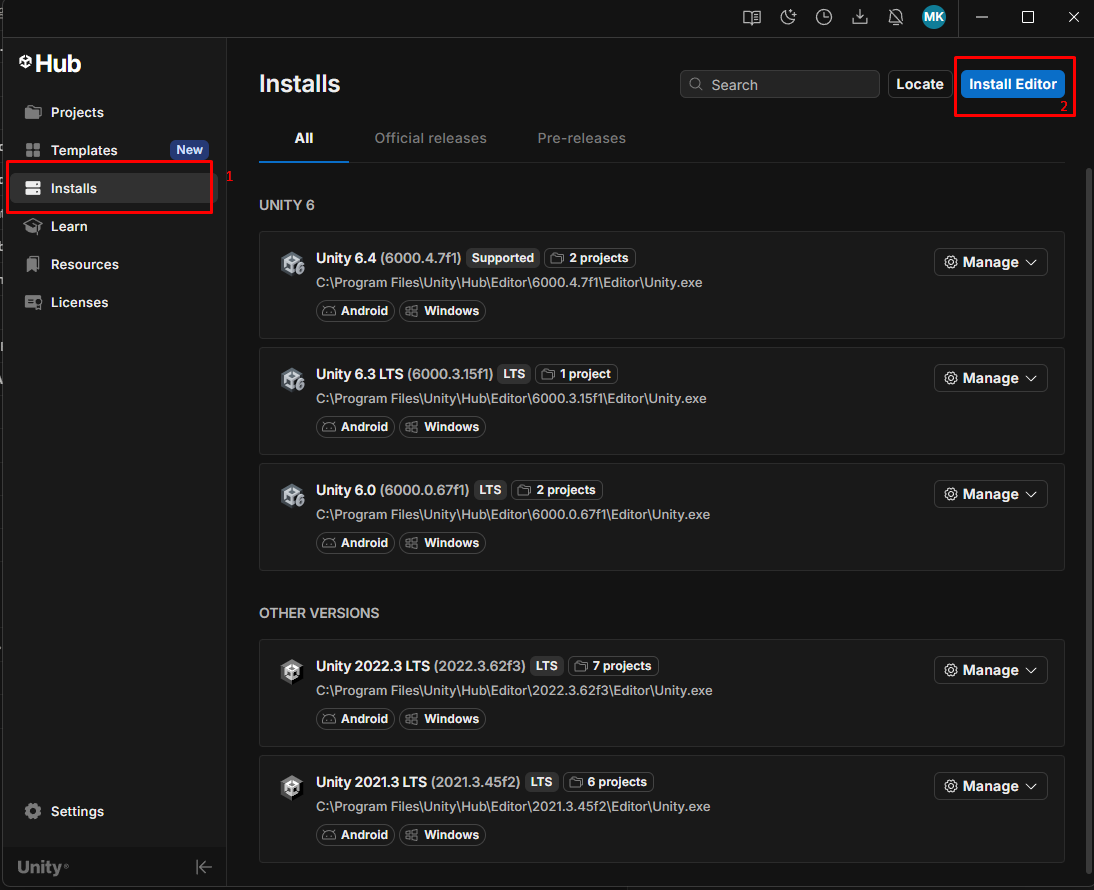This screenshot has width=1094, height=890.
Task: Open the downloads arrow icon
Action: tap(860, 17)
